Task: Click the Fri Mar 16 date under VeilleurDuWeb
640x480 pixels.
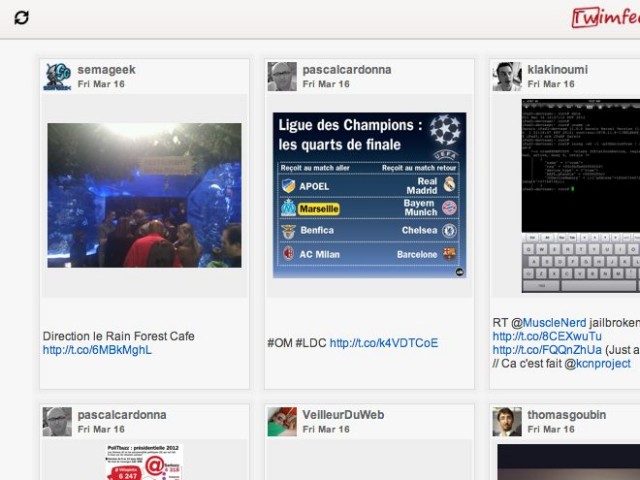Action: point(326,429)
